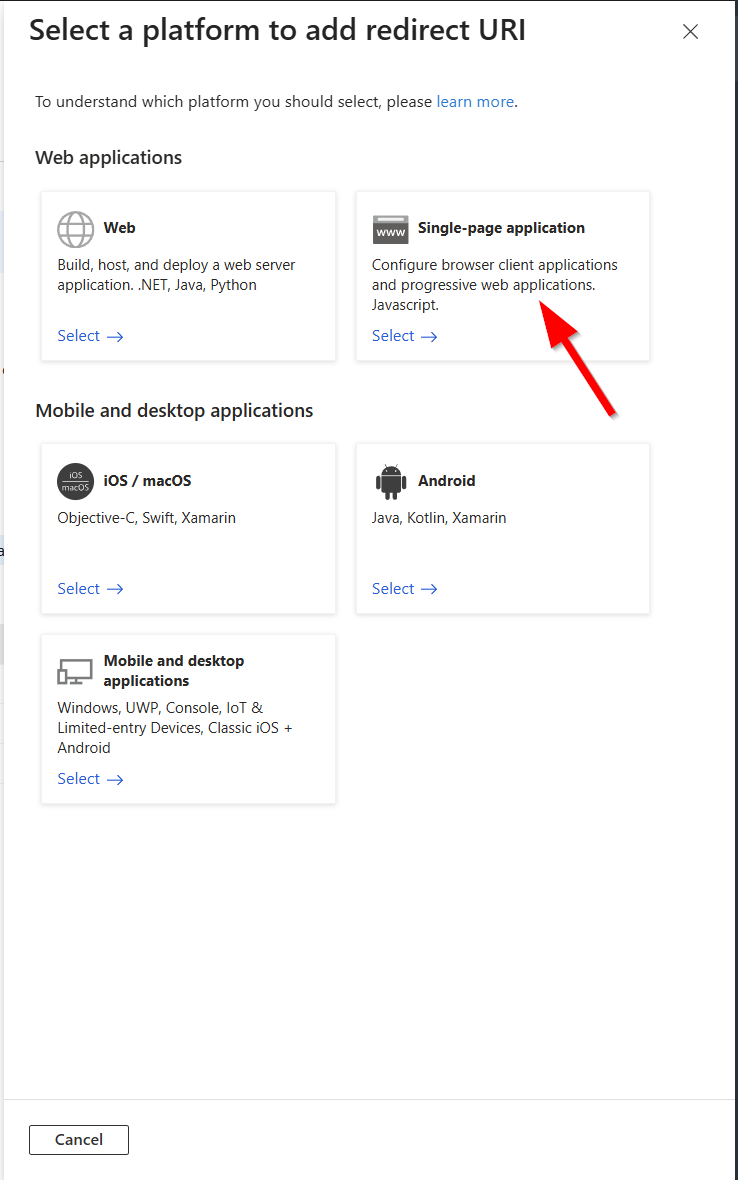The height and width of the screenshot is (1180, 738).
Task: Click the 'Build, host, and deploy' description
Action: click(176, 275)
